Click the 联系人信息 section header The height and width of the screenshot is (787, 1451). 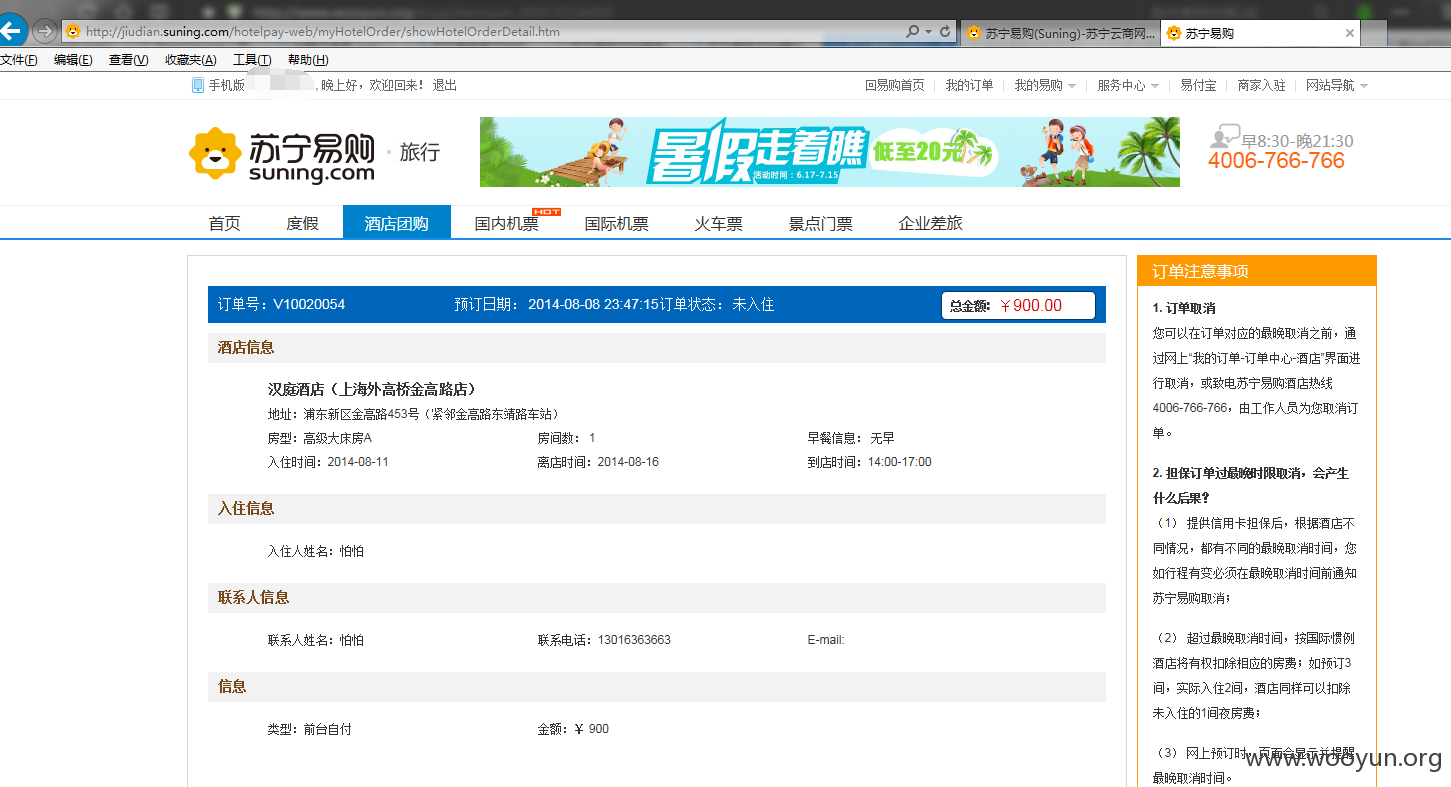[x=657, y=598]
